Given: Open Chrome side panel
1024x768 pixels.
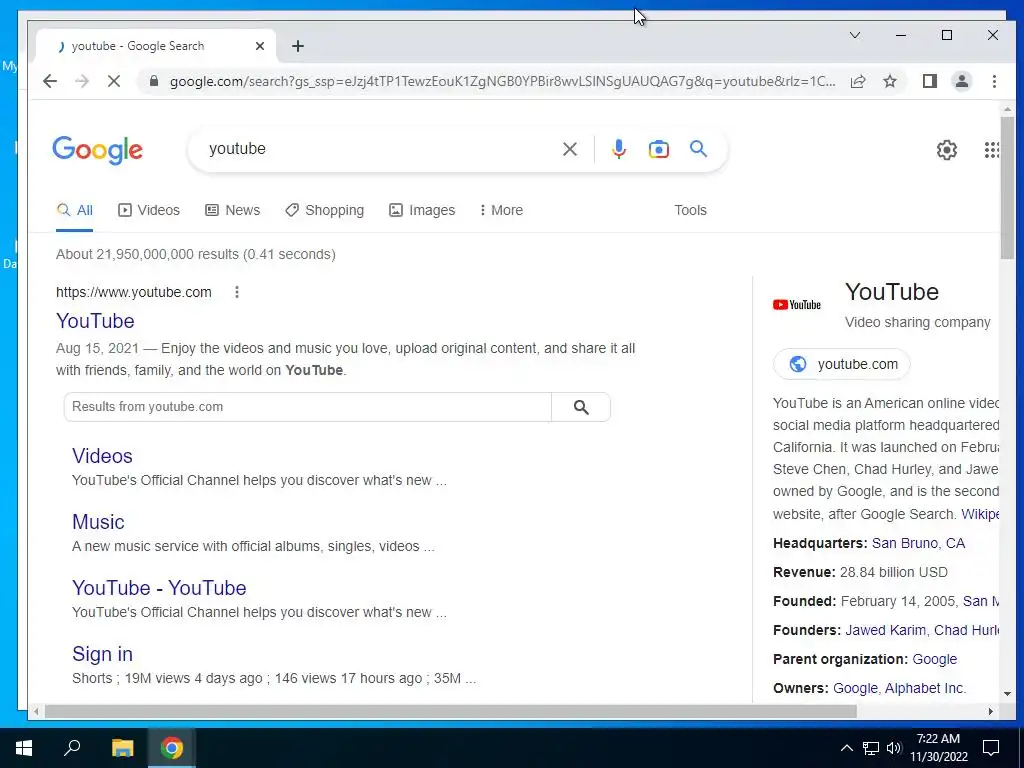Looking at the screenshot, I should (x=929, y=81).
